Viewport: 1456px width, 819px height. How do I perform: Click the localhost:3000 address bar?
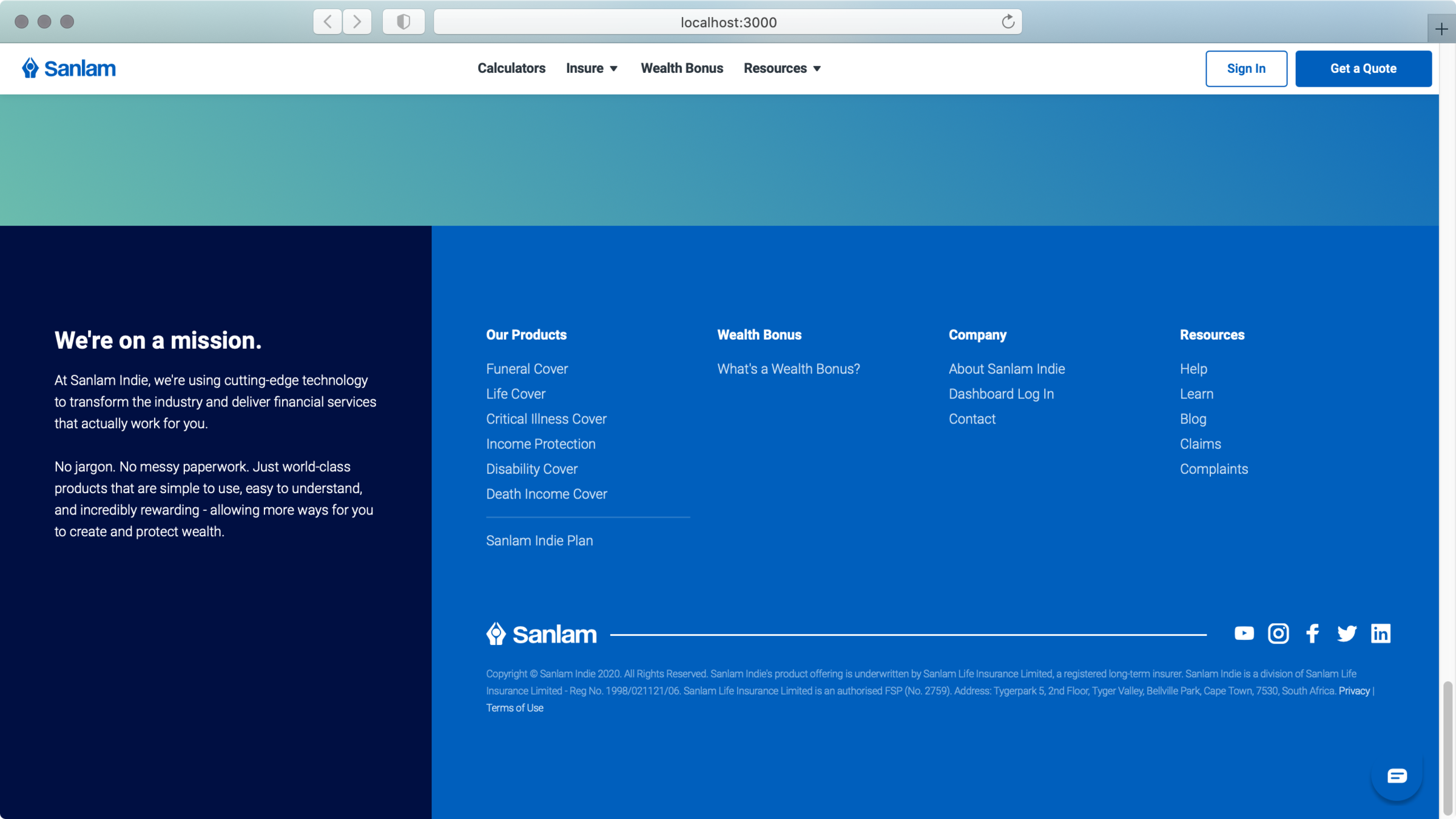727,22
